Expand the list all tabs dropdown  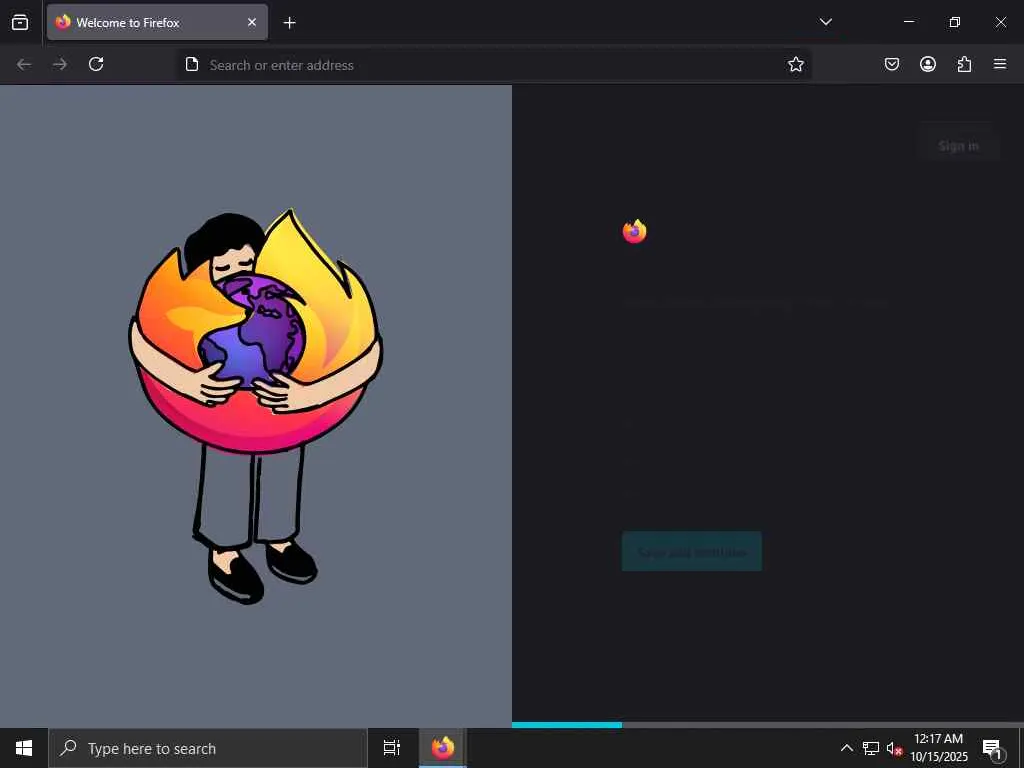click(825, 22)
